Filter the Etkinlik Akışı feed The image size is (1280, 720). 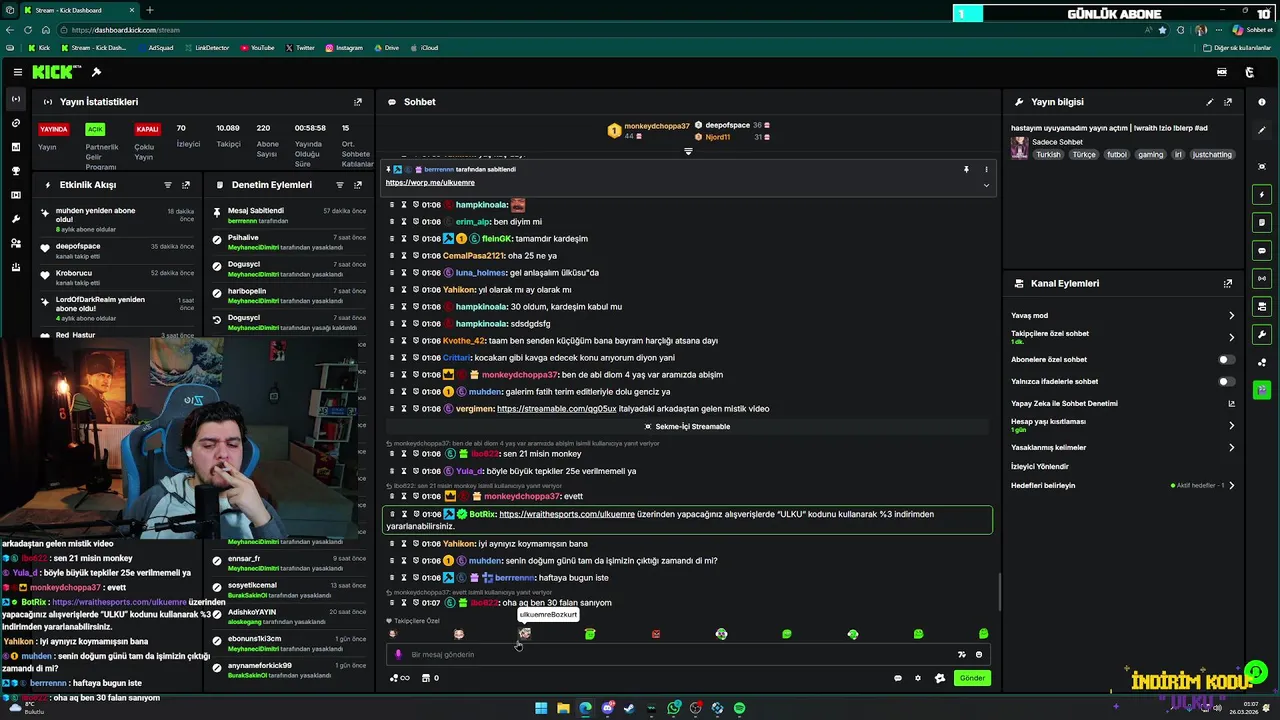(168, 185)
